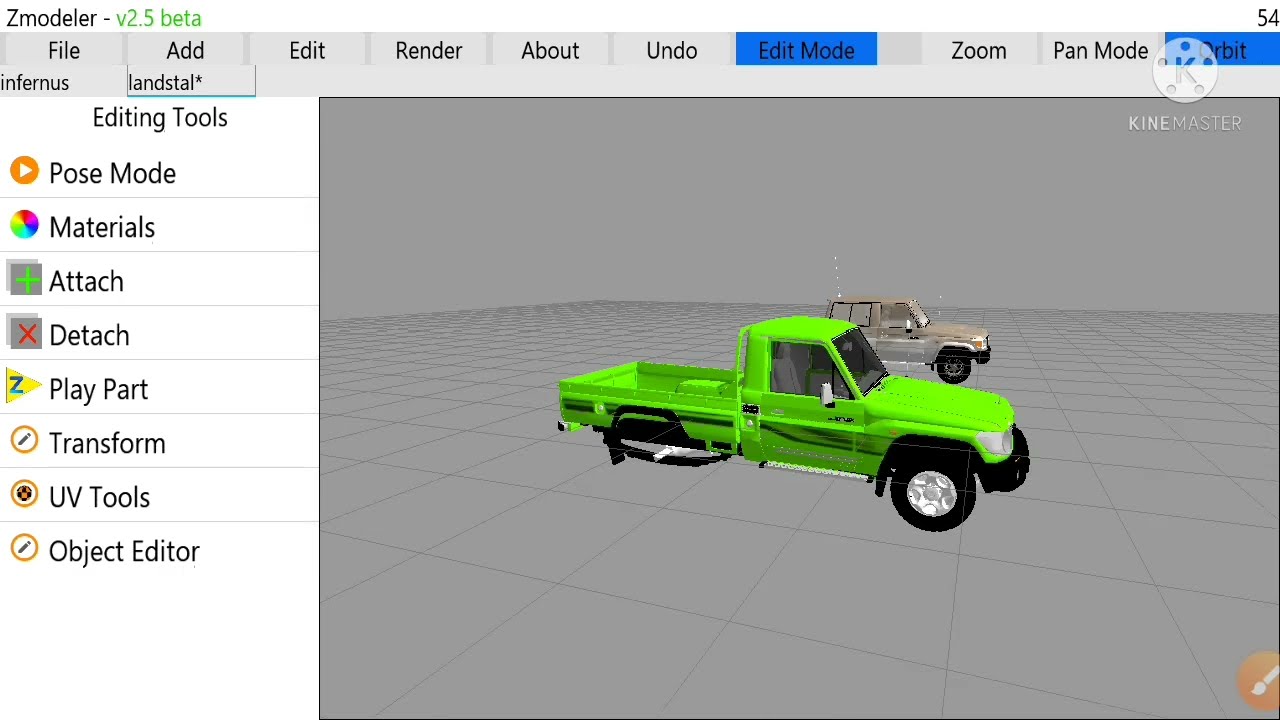Click the Play Part Z icon
The image size is (1280, 720).
(x=24, y=387)
